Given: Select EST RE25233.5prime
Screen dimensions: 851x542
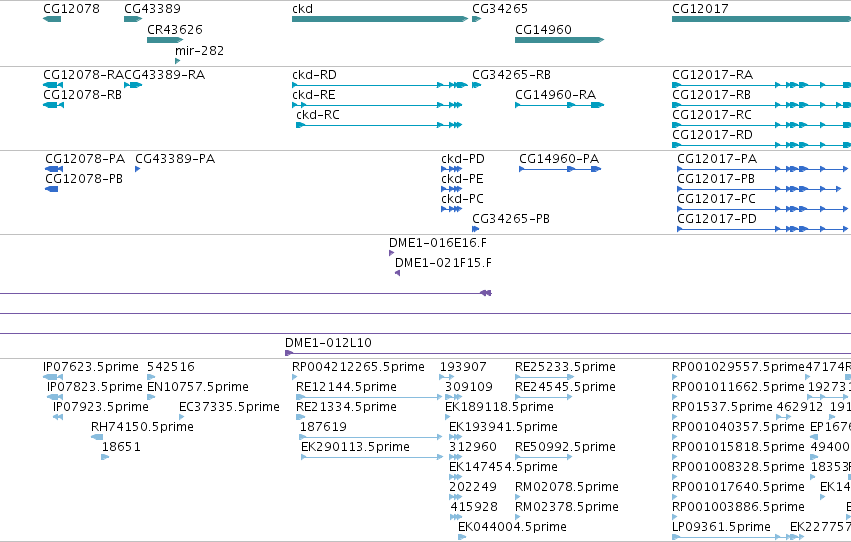Looking at the screenshot, I should coord(566,367).
